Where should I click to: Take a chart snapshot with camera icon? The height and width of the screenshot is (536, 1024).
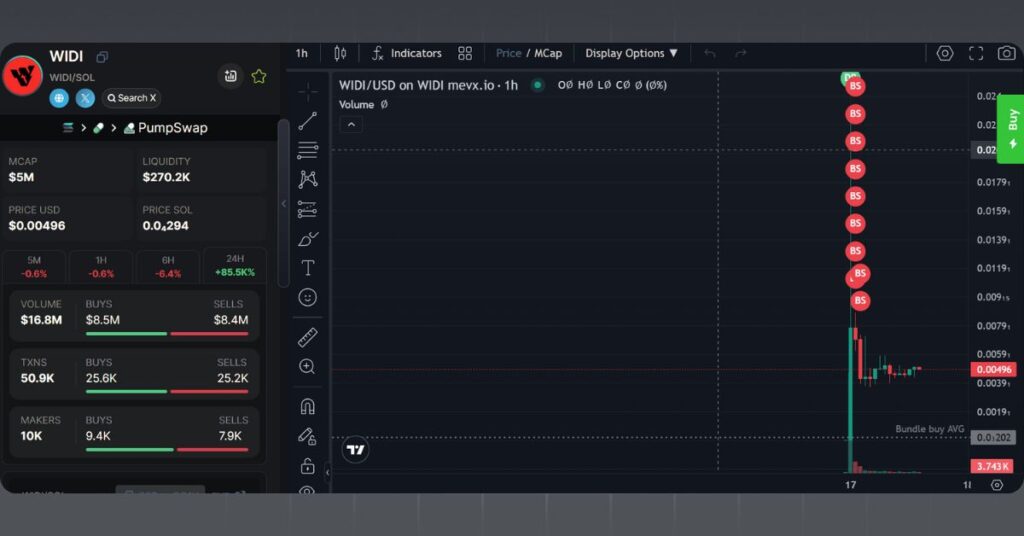point(1006,54)
